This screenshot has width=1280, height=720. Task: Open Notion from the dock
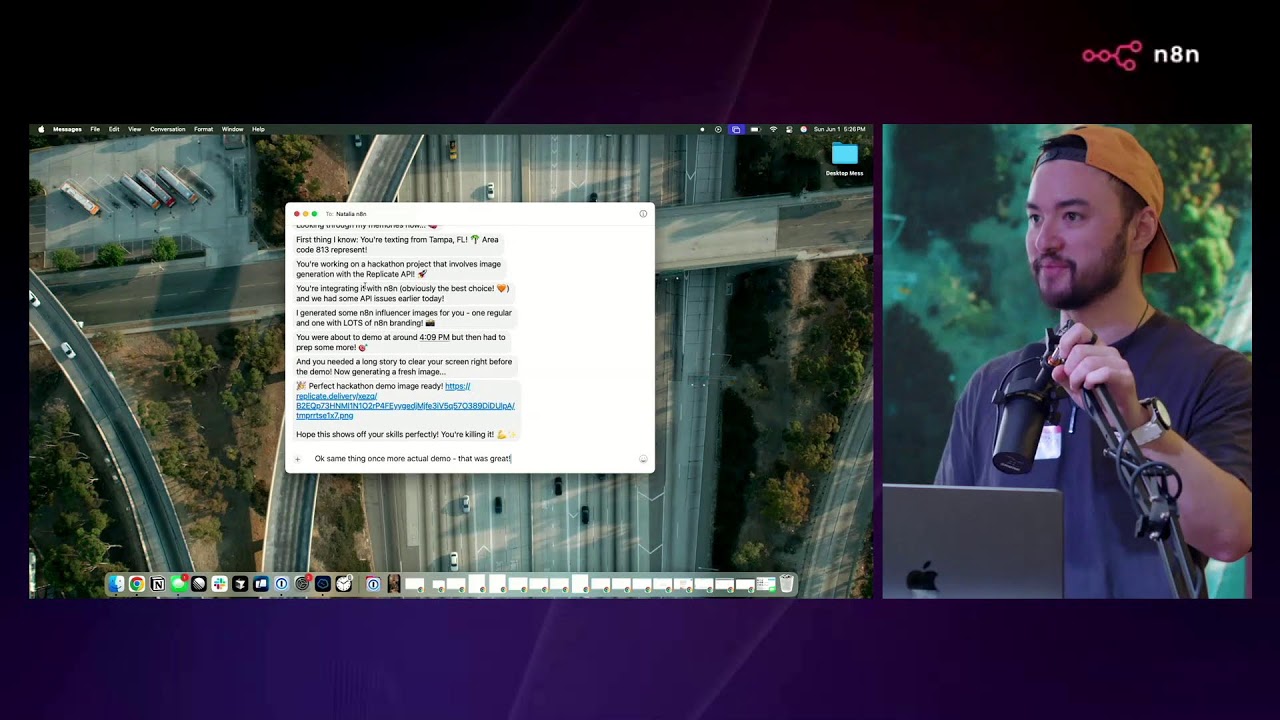pos(158,584)
